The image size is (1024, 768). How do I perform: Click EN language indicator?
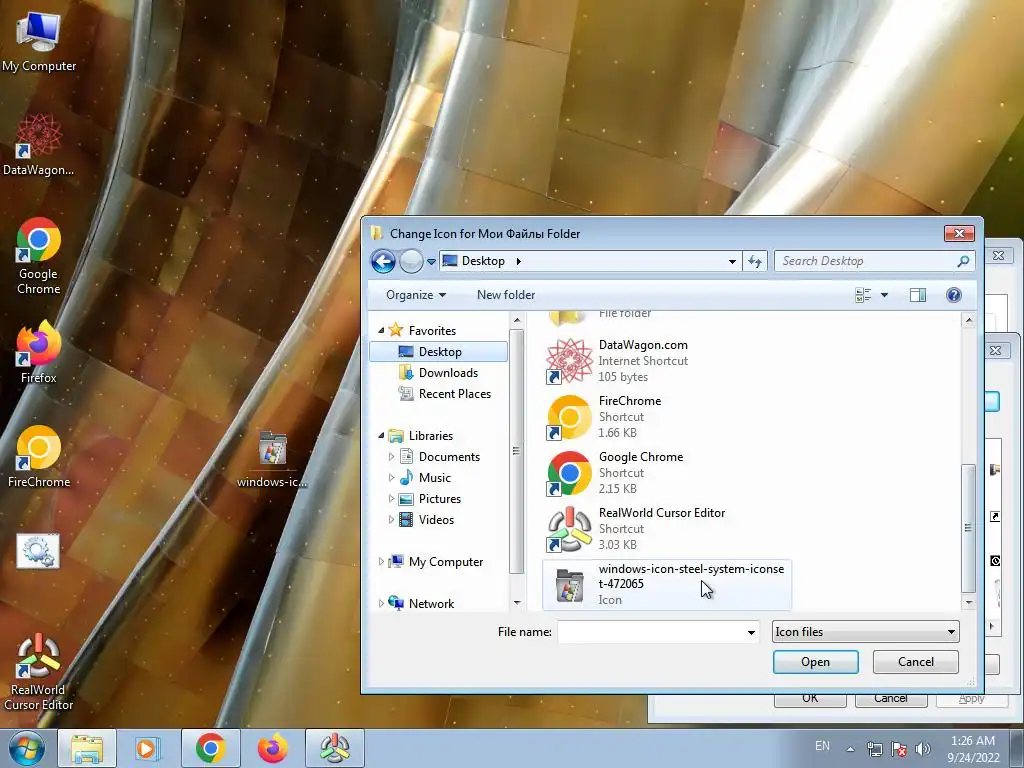[822, 746]
